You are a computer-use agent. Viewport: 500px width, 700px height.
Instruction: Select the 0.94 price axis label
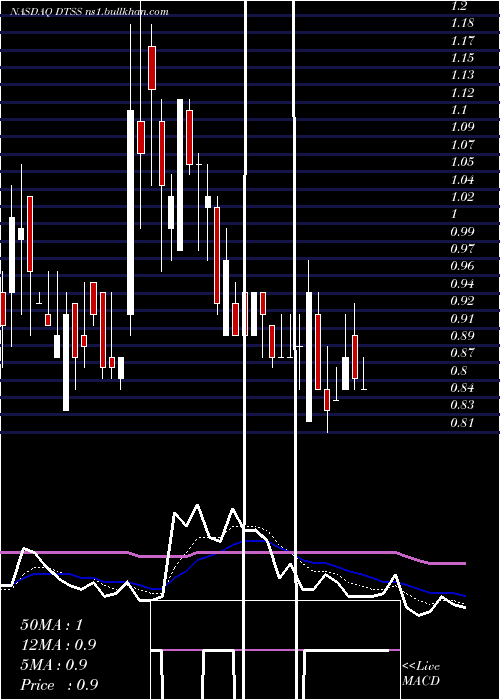(462, 283)
